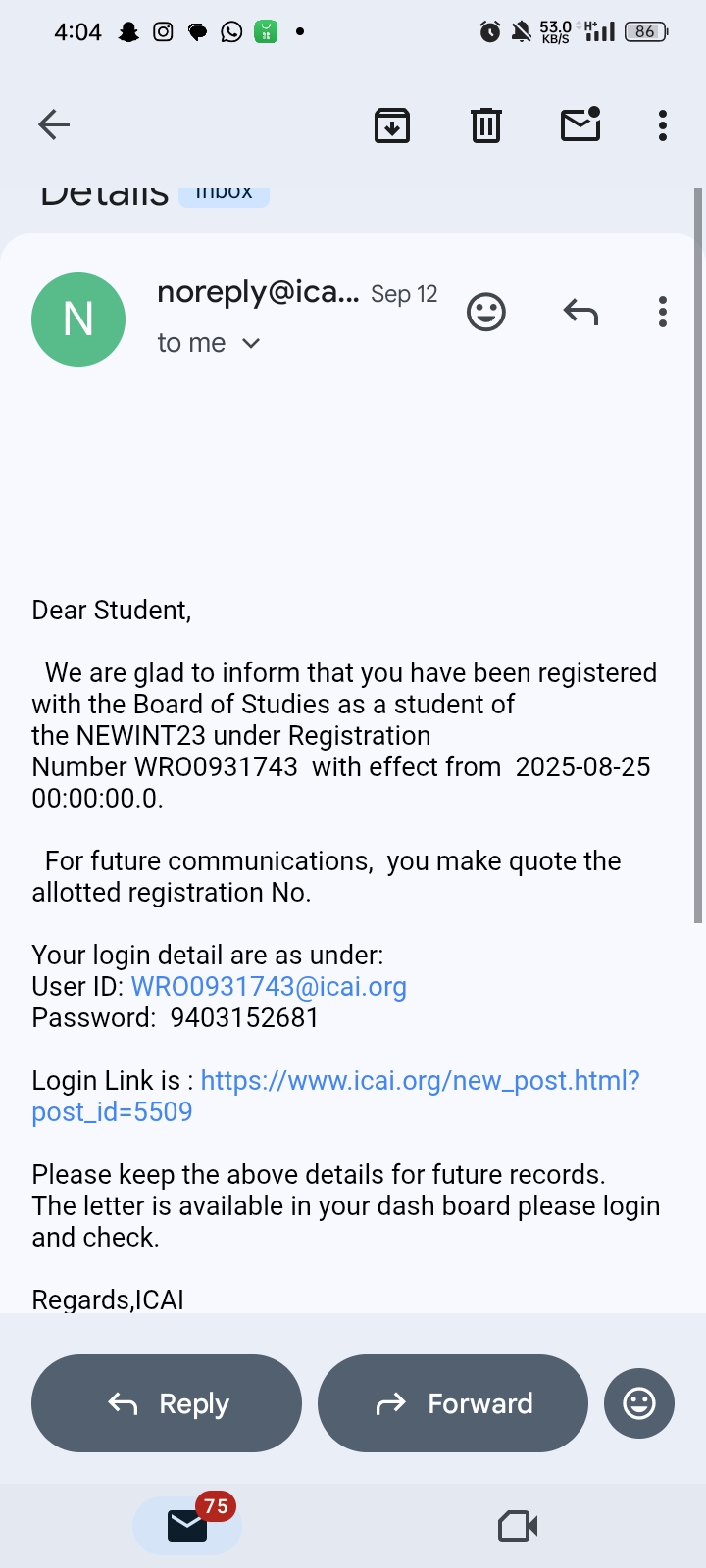Image resolution: width=706 pixels, height=1568 pixels.
Task: Open the WRO0931743@icai.org email link
Action: tap(269, 987)
